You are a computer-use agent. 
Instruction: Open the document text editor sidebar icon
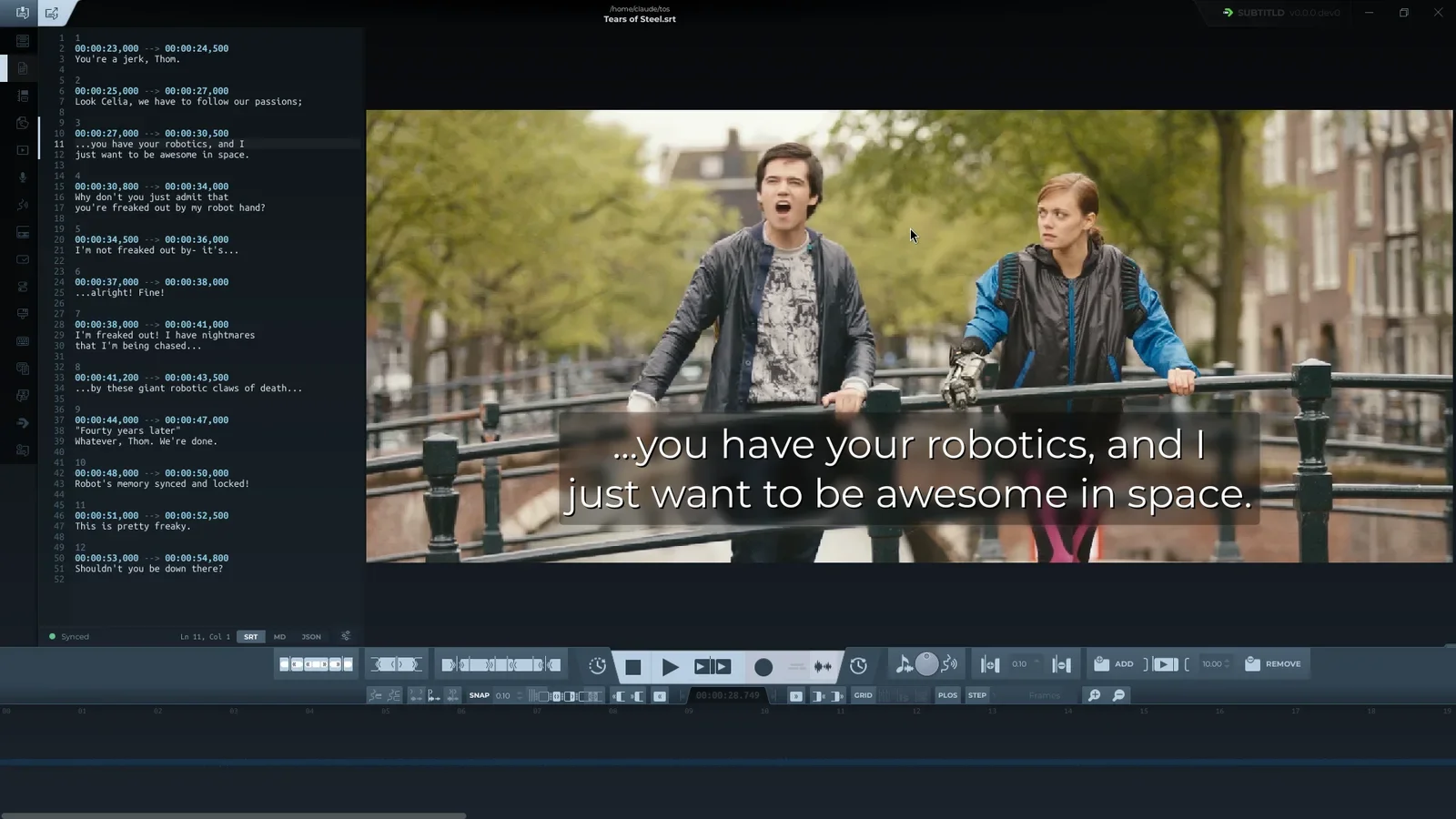[x=23, y=68]
